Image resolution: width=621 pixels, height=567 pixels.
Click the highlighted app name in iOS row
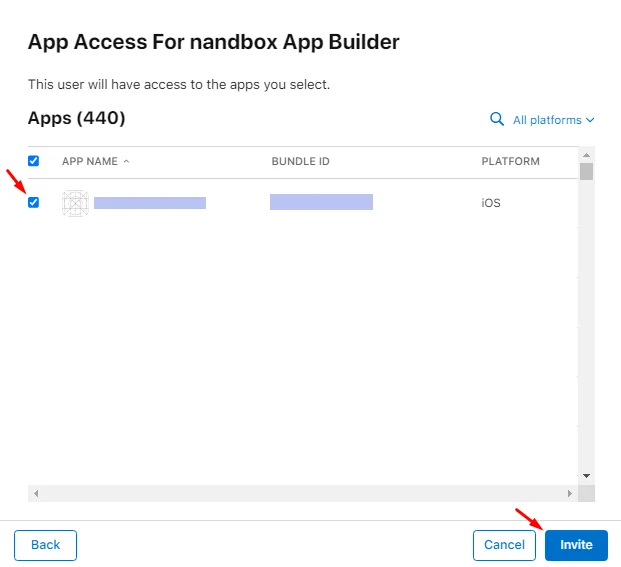click(150, 203)
